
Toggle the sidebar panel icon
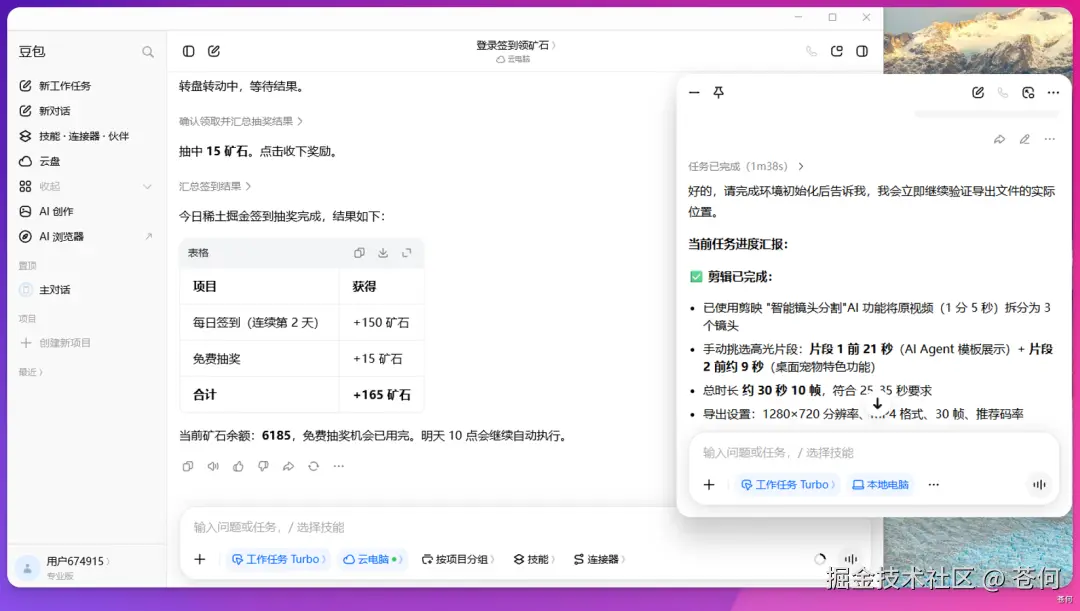[x=188, y=51]
